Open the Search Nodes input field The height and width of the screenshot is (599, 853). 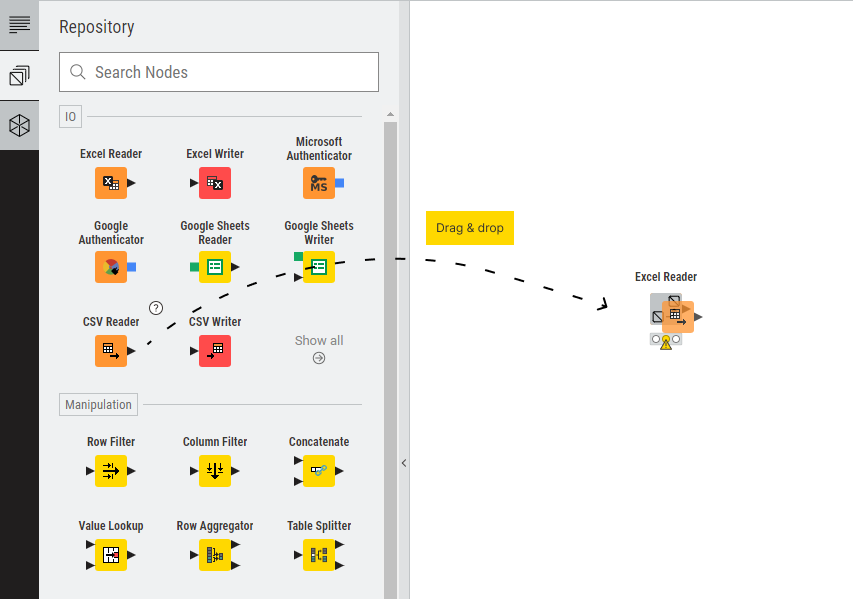[218, 72]
